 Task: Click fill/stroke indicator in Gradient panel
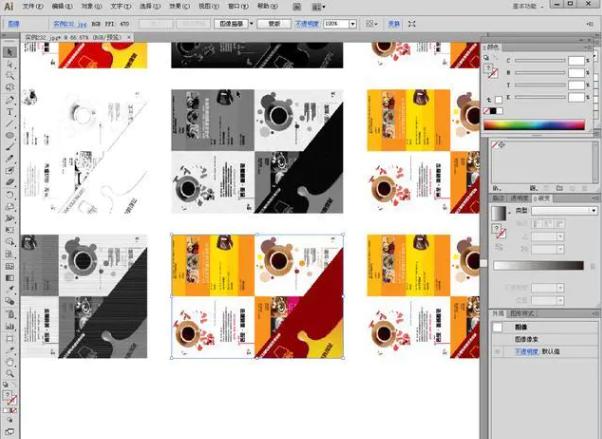pos(500,231)
